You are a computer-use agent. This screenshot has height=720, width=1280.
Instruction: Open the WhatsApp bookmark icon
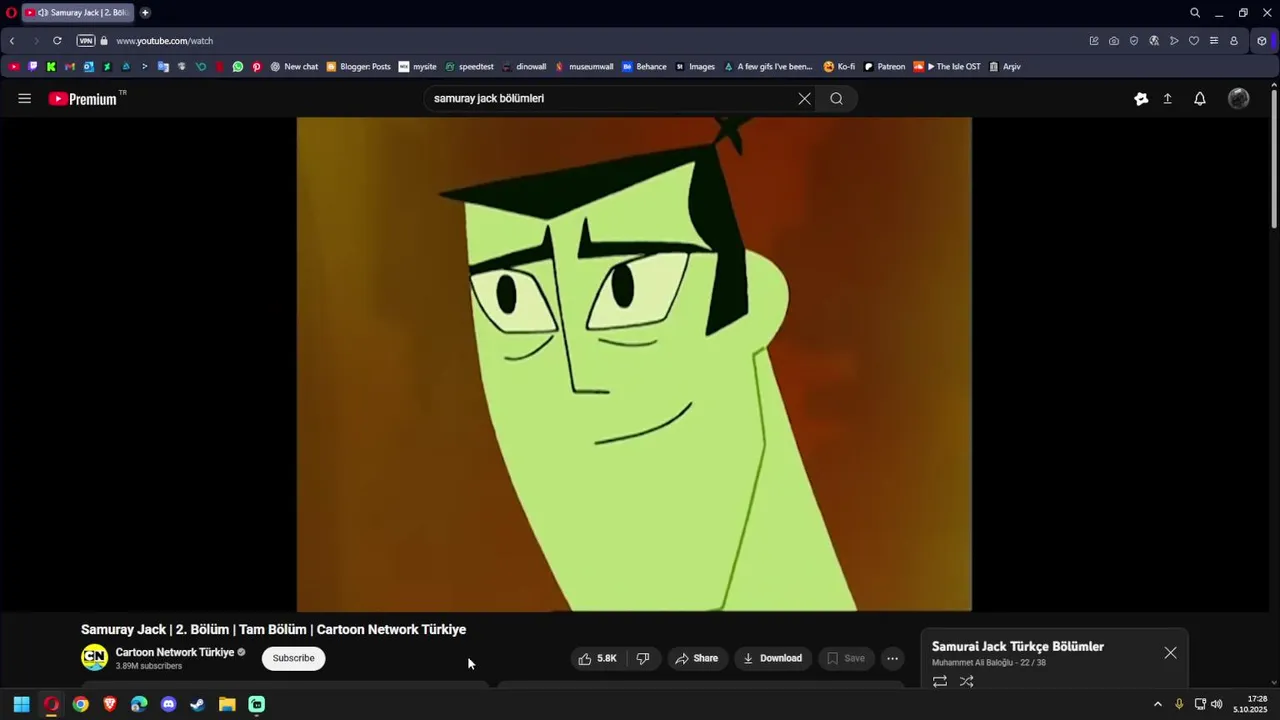[x=238, y=67]
